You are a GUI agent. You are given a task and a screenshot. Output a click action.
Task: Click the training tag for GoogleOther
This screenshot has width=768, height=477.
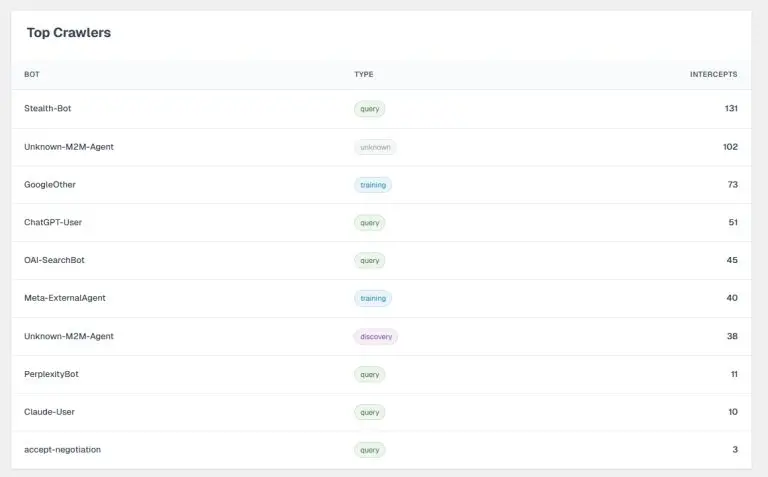click(x=373, y=185)
